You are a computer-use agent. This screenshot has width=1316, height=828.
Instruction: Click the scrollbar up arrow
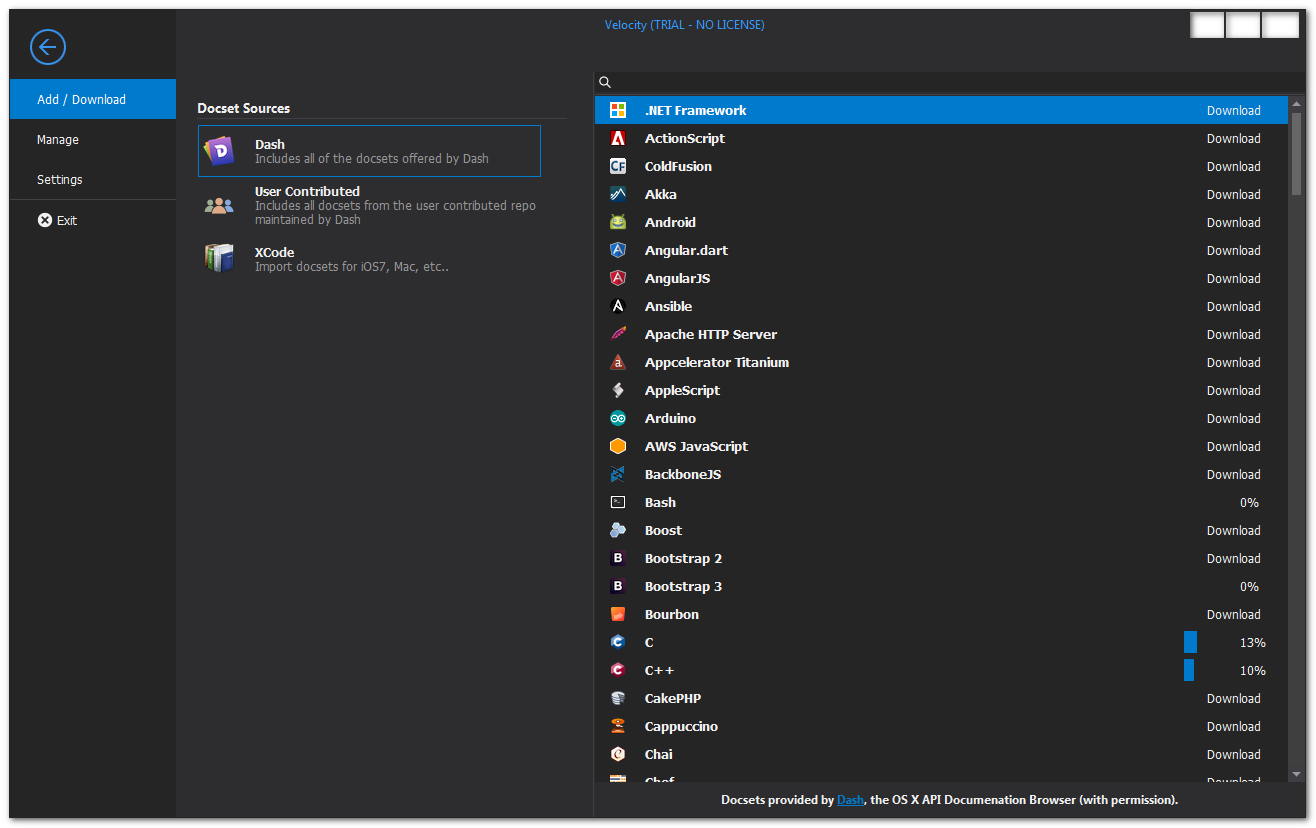tap(1297, 103)
